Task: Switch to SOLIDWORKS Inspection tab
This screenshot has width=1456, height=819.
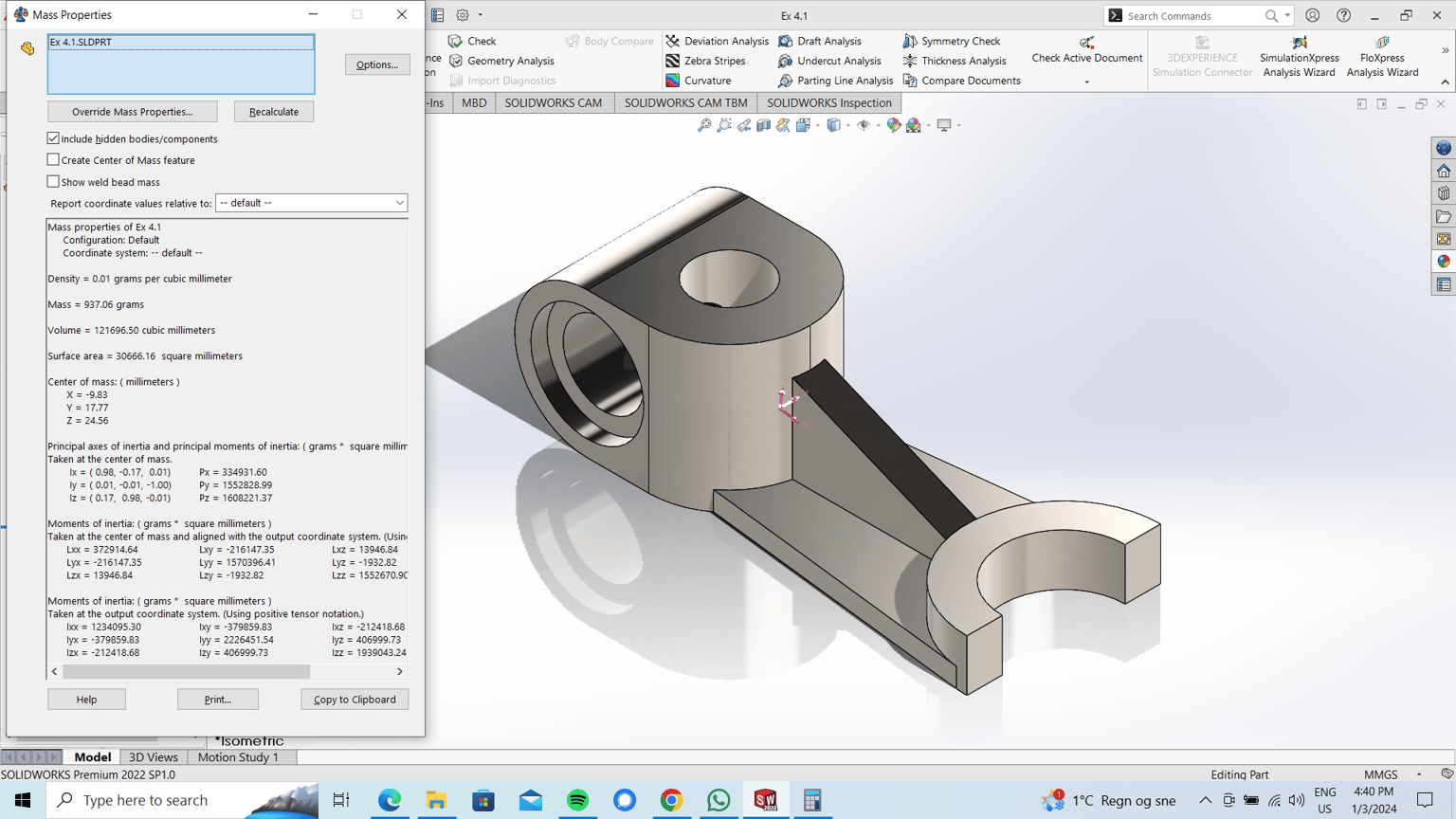Action: pos(829,102)
